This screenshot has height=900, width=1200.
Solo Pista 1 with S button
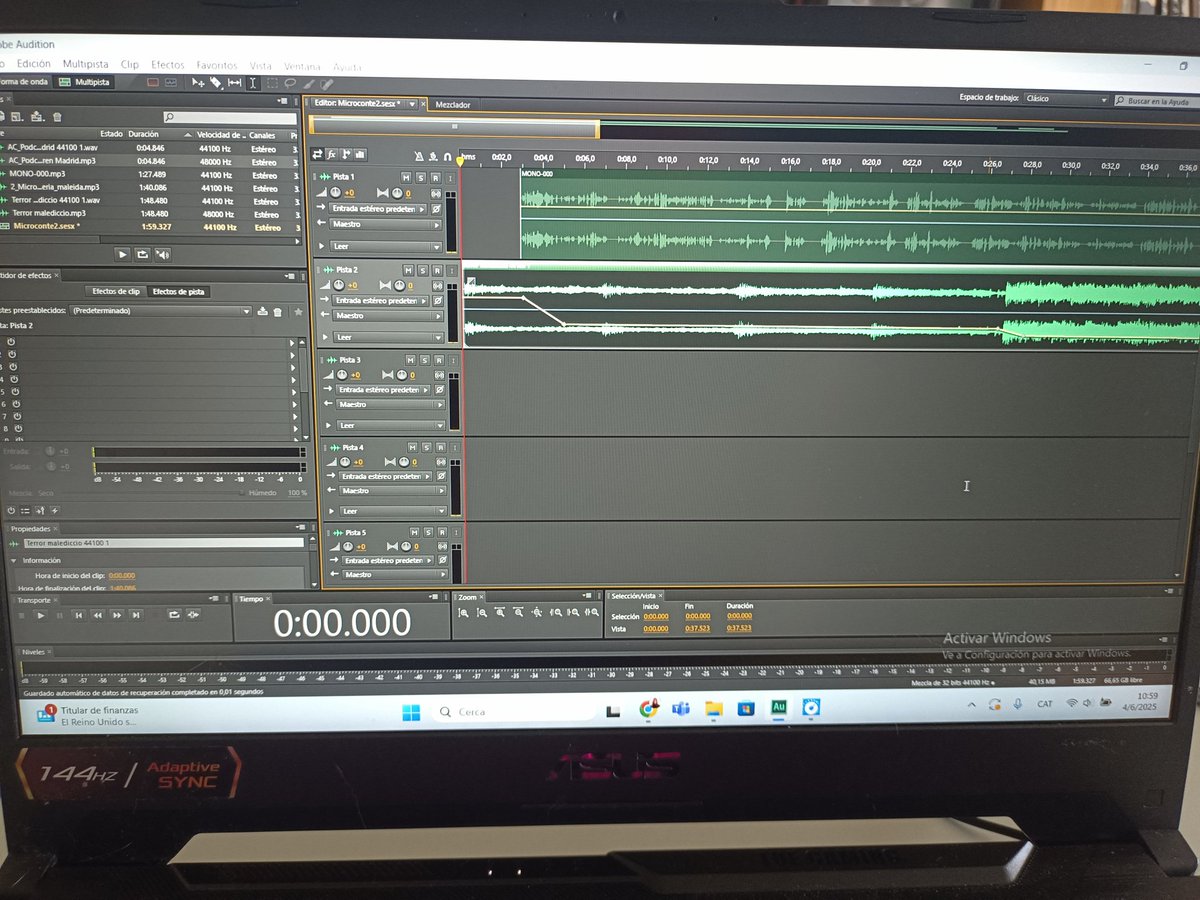pos(421,177)
